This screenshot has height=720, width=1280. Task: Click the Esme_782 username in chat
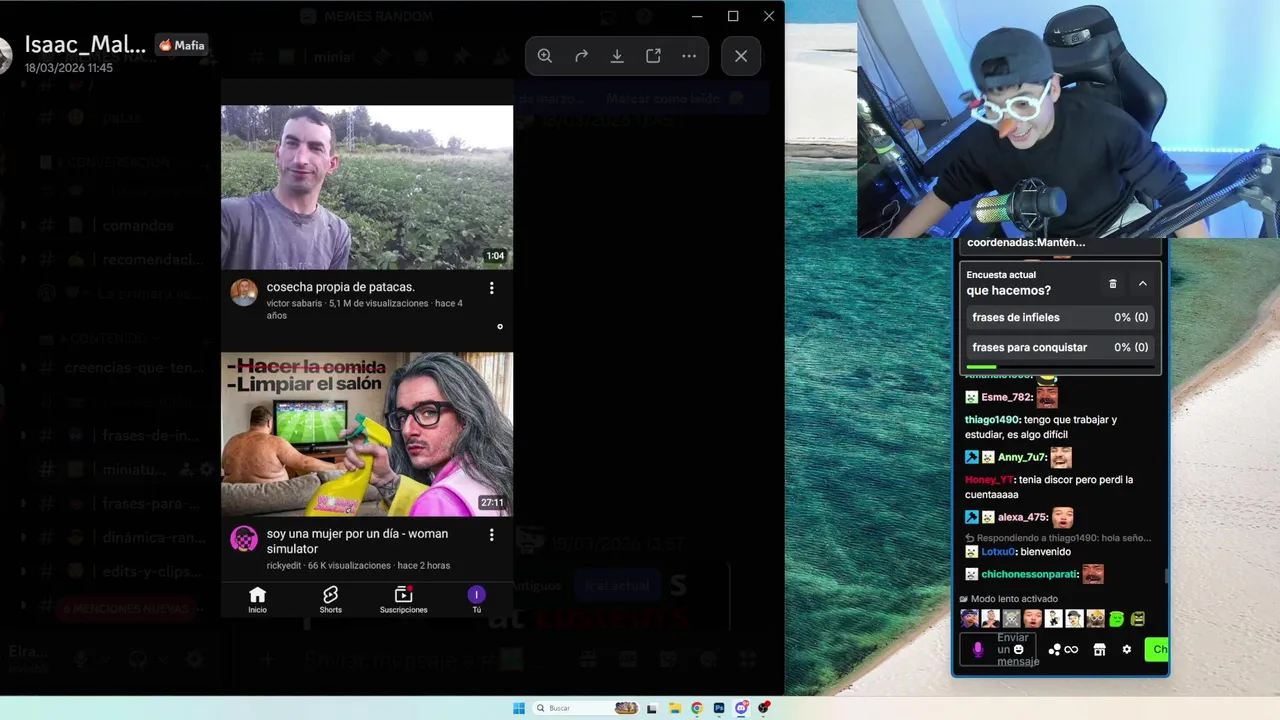(1006, 397)
